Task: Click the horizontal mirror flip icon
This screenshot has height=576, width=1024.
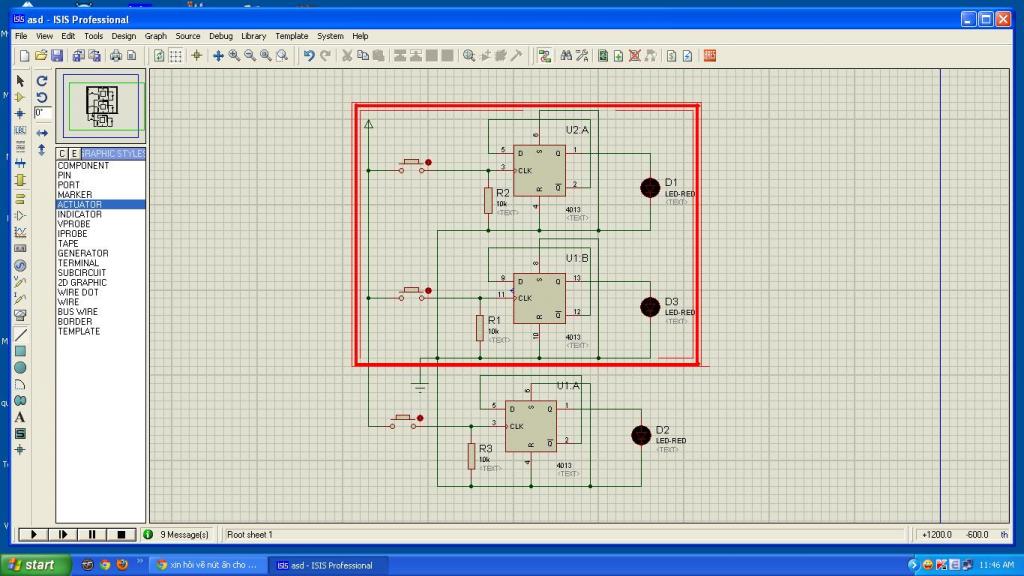Action: tap(42, 132)
